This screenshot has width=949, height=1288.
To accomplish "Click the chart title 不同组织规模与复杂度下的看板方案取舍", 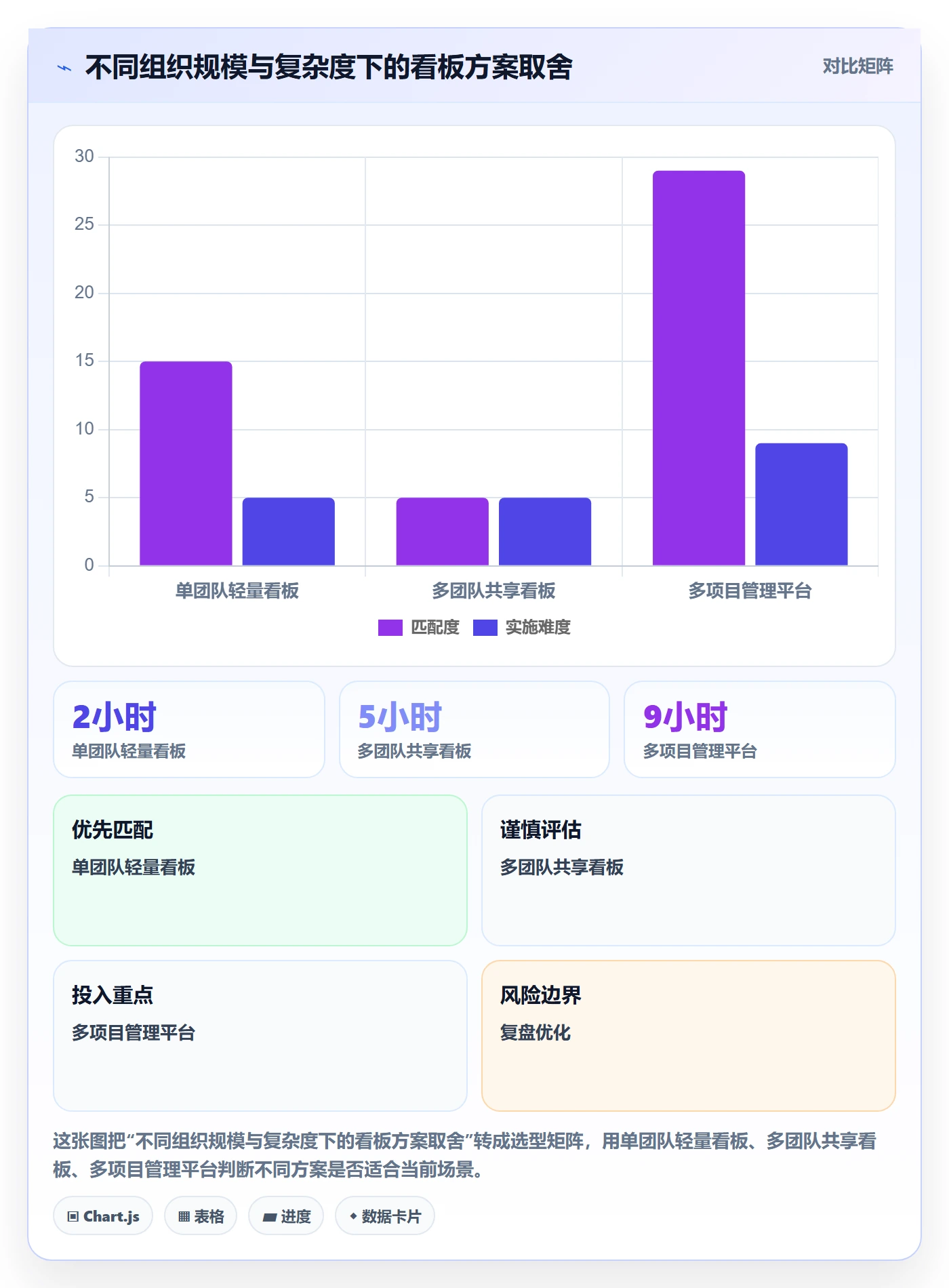I will pos(329,67).
